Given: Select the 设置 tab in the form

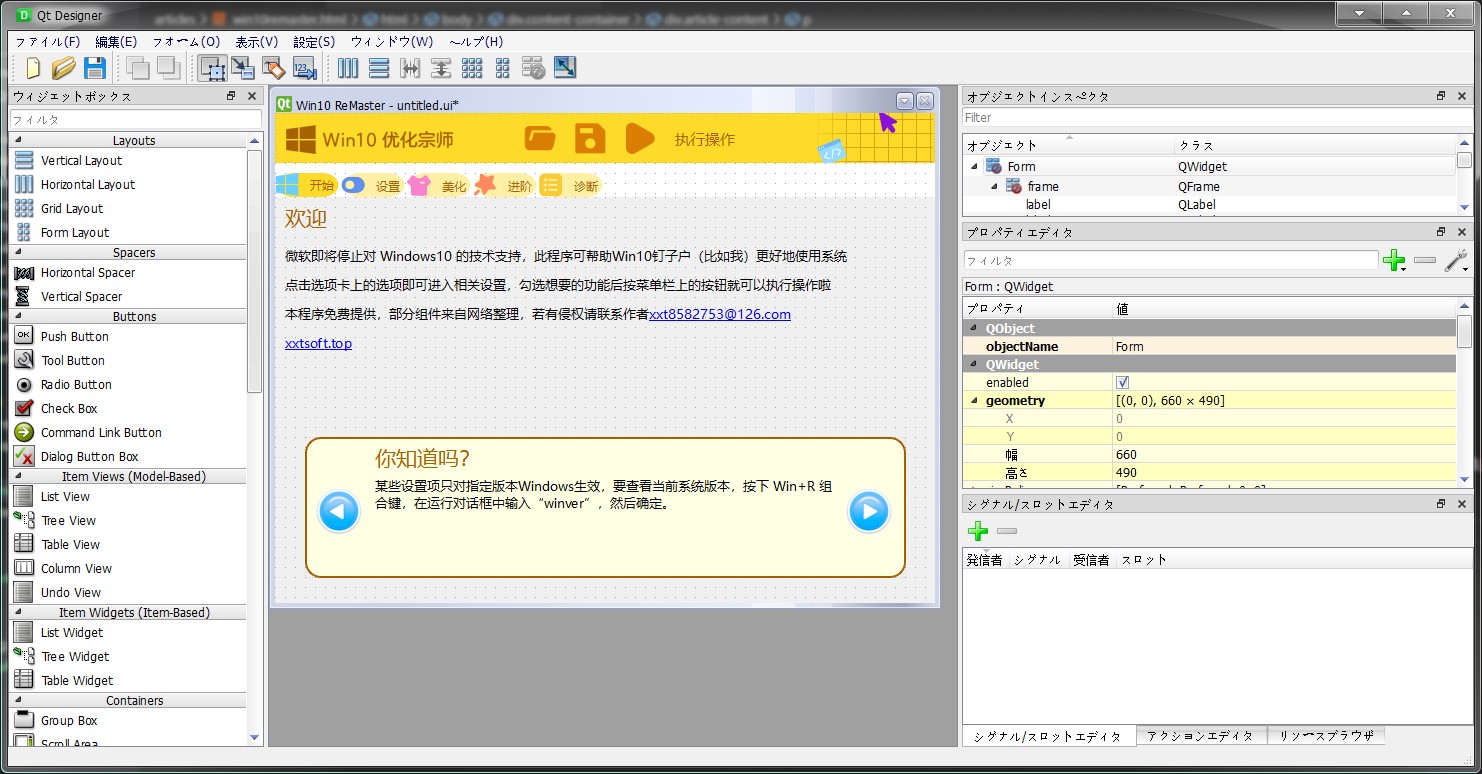Looking at the screenshot, I should point(372,185).
